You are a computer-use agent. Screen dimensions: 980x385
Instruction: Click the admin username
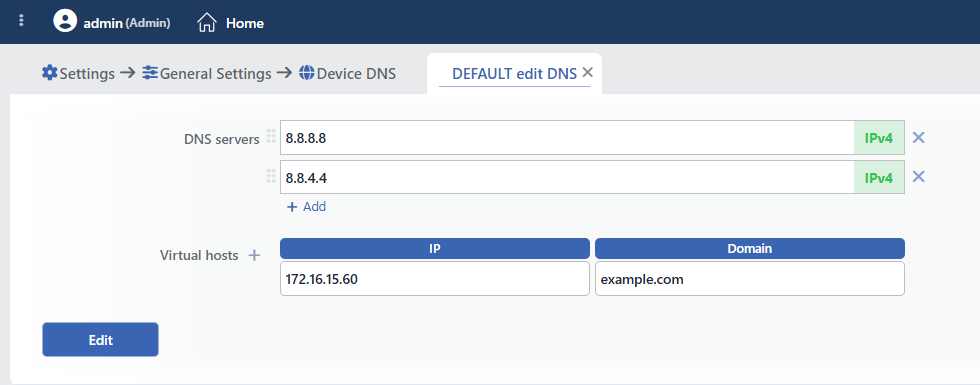pos(103,23)
